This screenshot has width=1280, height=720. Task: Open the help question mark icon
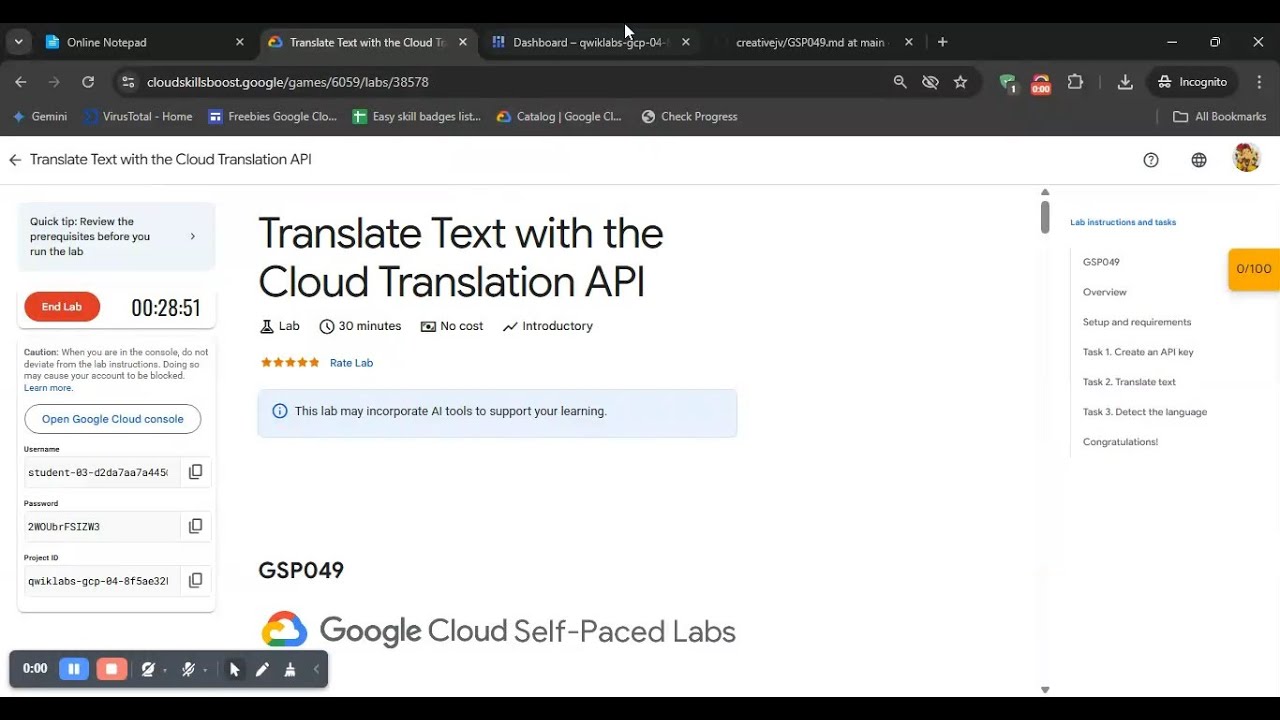pyautogui.click(x=1151, y=160)
